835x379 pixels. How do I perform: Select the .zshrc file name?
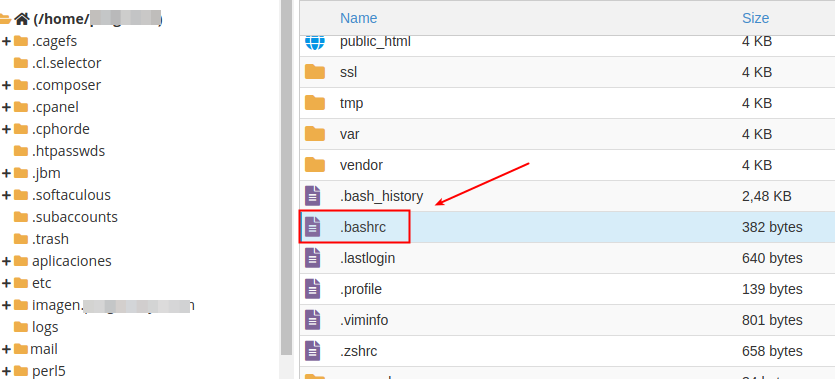[358, 351]
